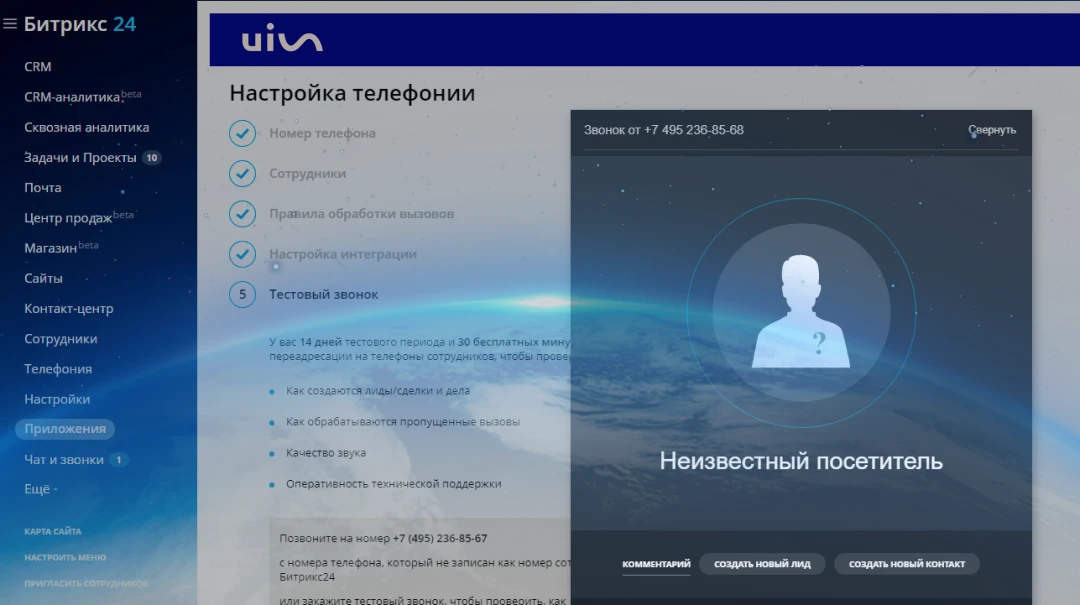Click bullet Как обрабатываются пропущенные вызовы
This screenshot has width=1080, height=605.
coord(403,422)
